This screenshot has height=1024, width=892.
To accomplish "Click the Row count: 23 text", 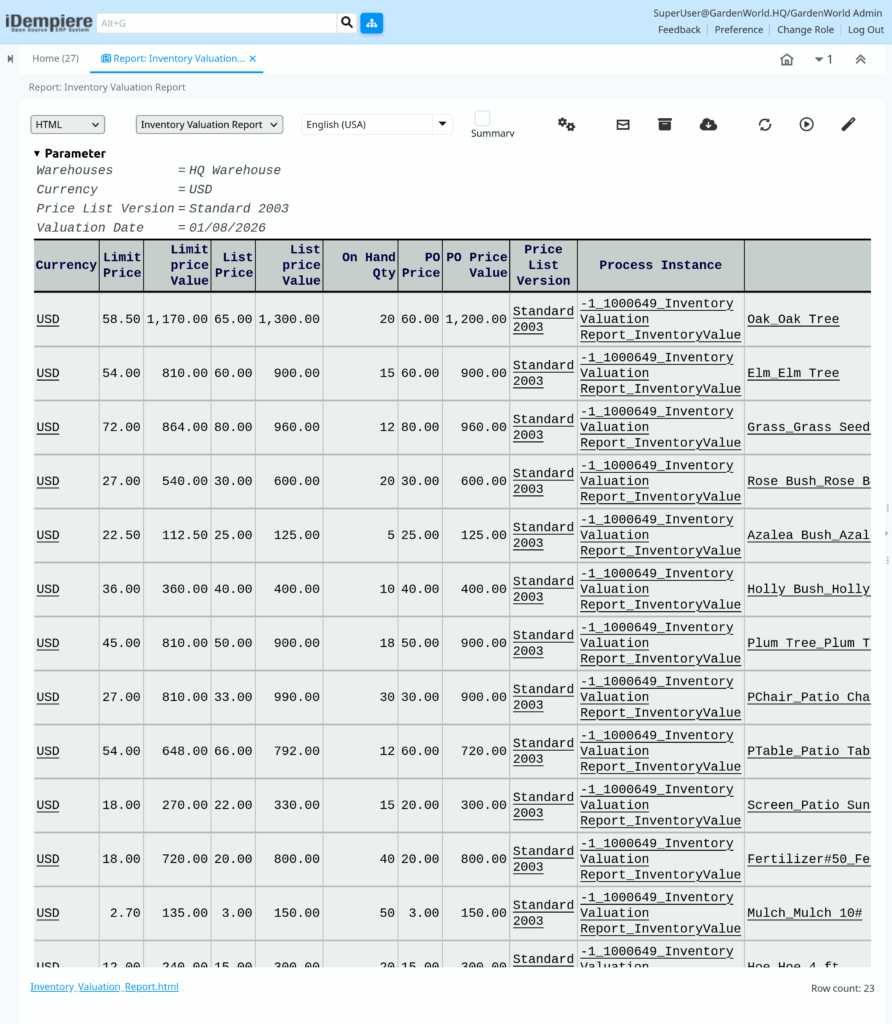I will 842,988.
